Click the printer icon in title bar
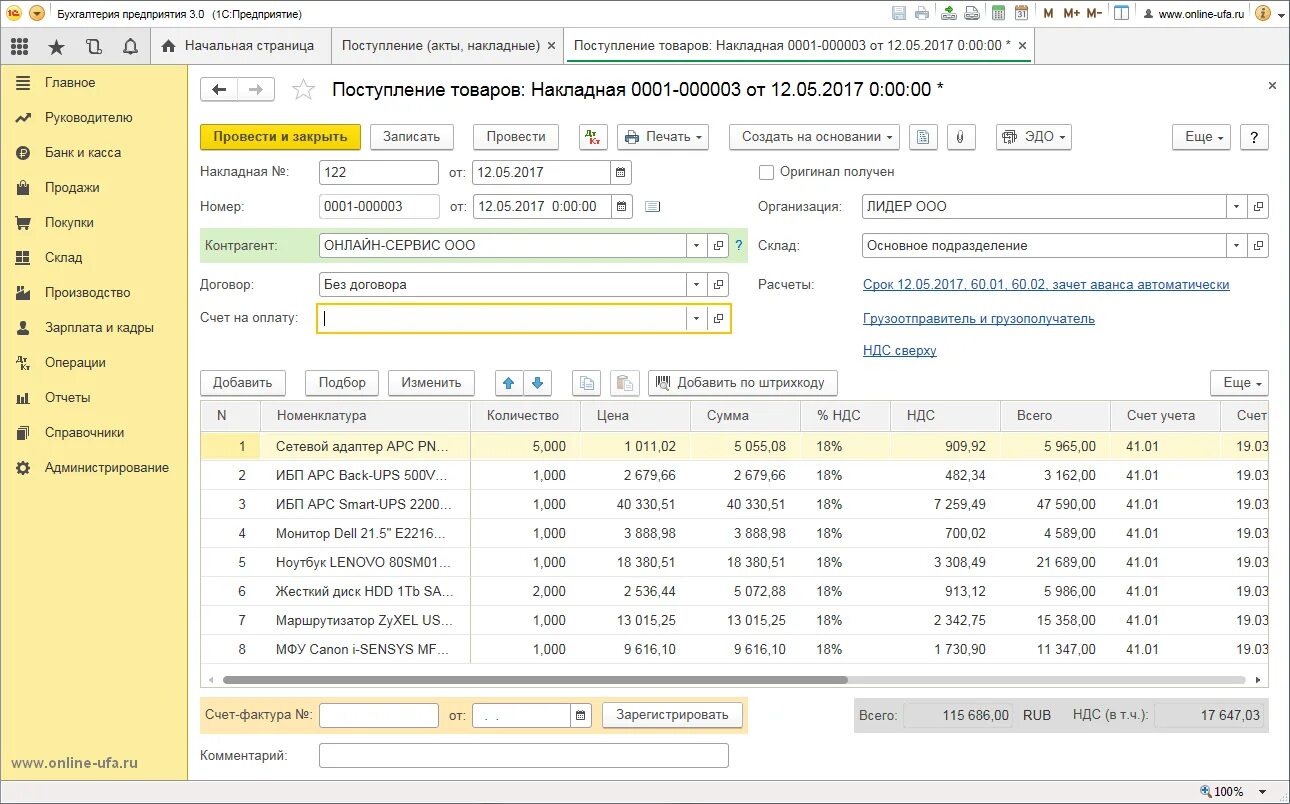The height and width of the screenshot is (804, 1290). [922, 13]
